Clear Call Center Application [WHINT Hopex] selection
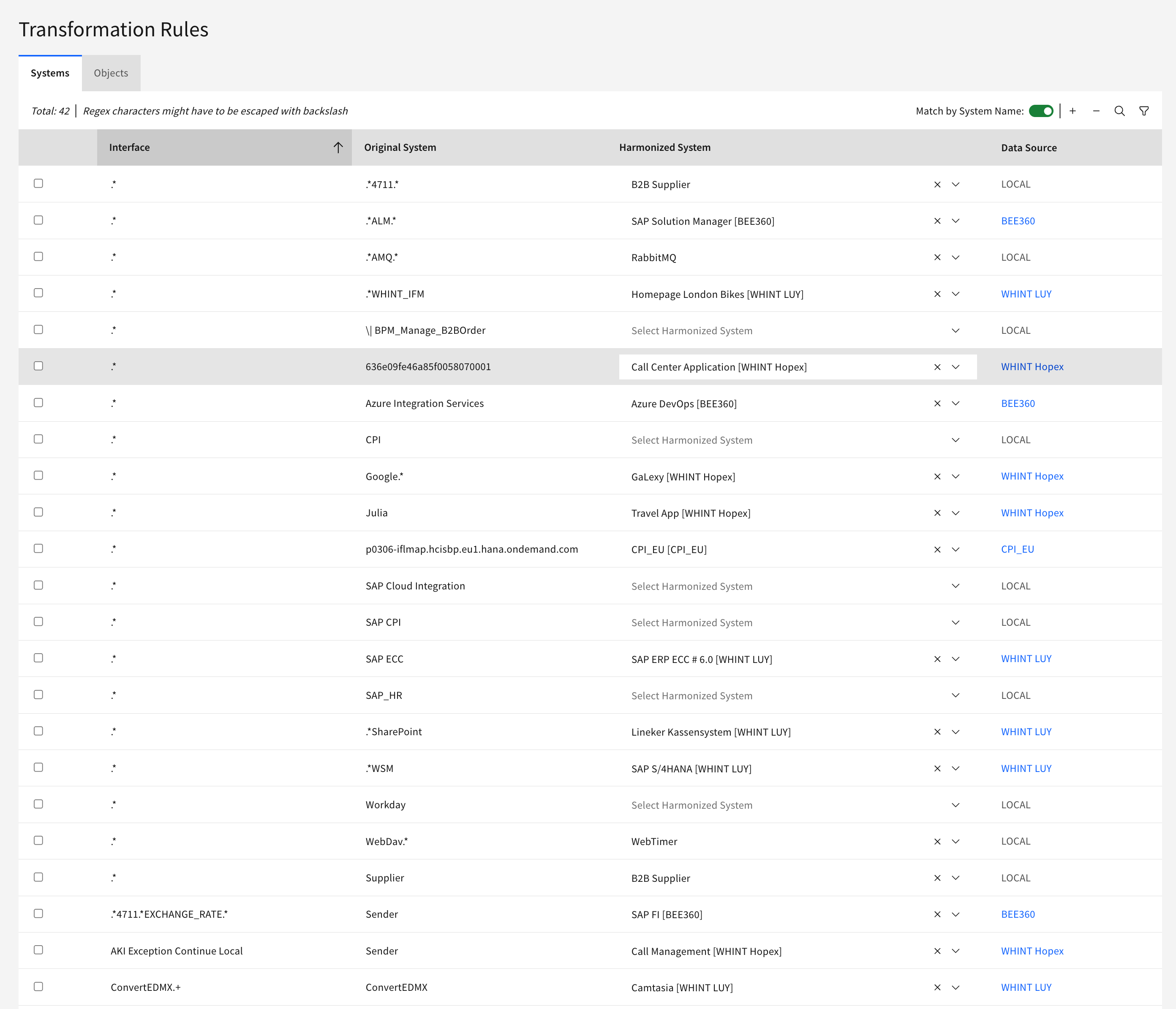Screen dimensions: 1176x1009 tap(937, 367)
